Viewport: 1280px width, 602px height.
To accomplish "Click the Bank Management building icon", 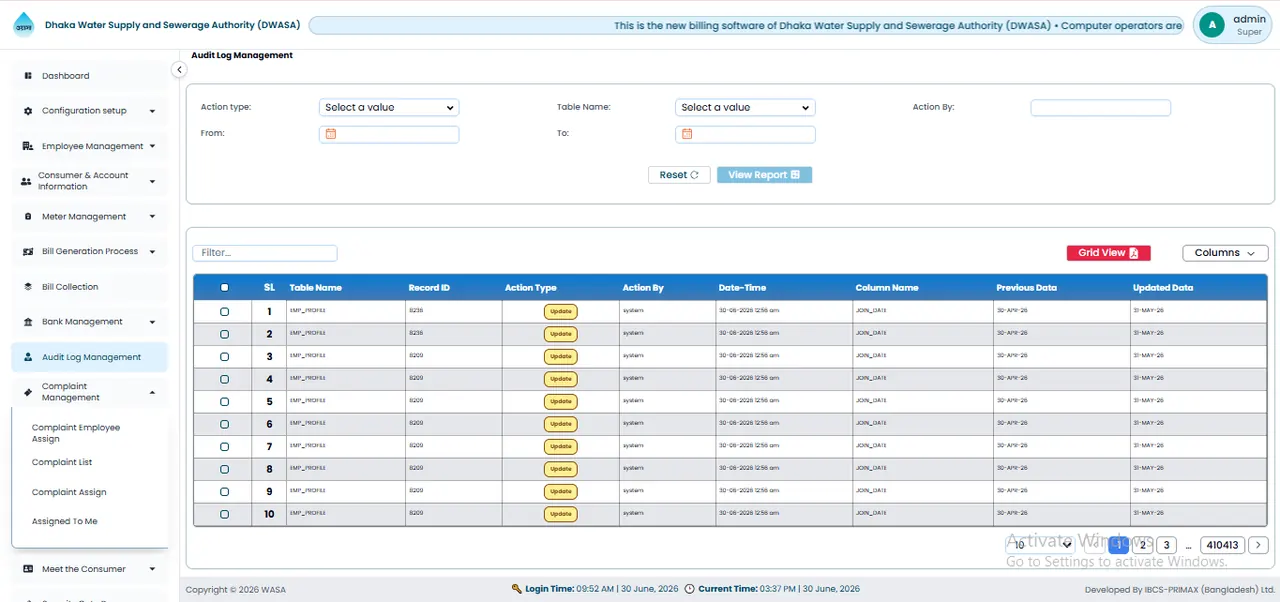I will (28, 322).
